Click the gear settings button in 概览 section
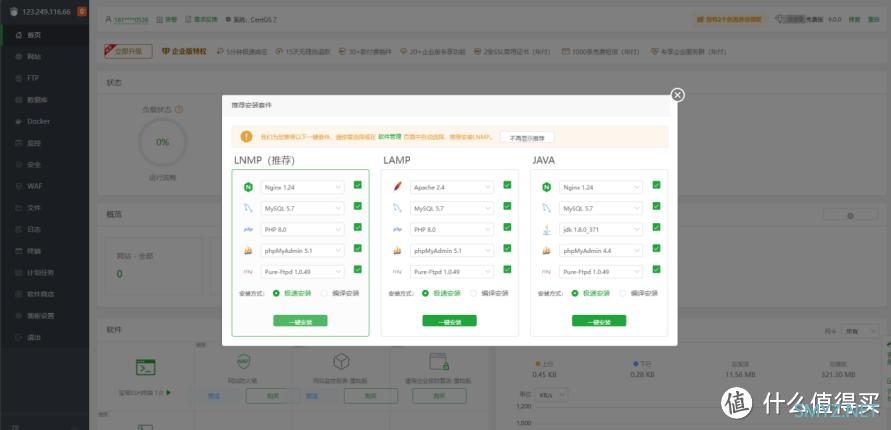Screen dimensions: 891x430 (x=850, y=215)
